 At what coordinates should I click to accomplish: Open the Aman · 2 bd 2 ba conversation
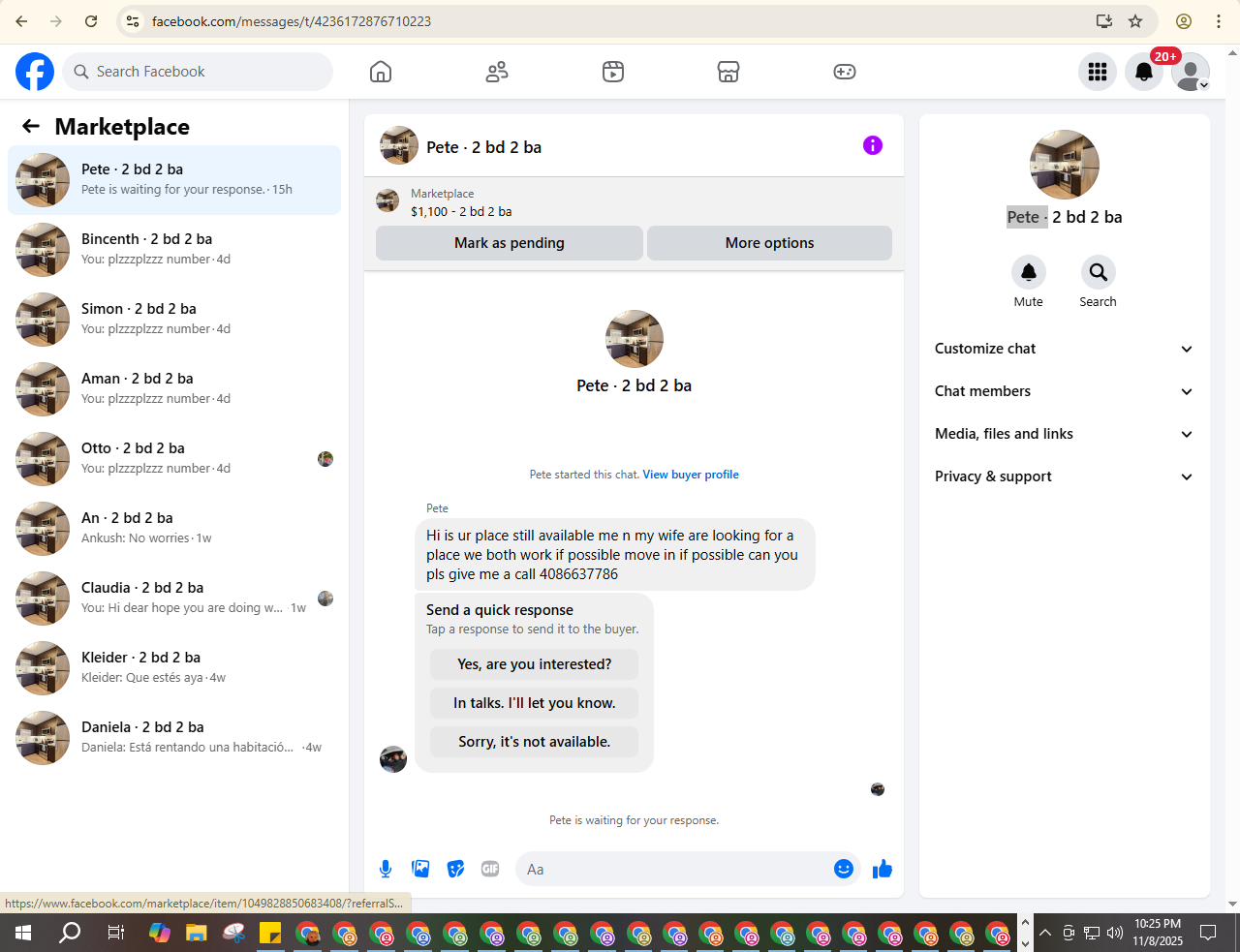(174, 389)
